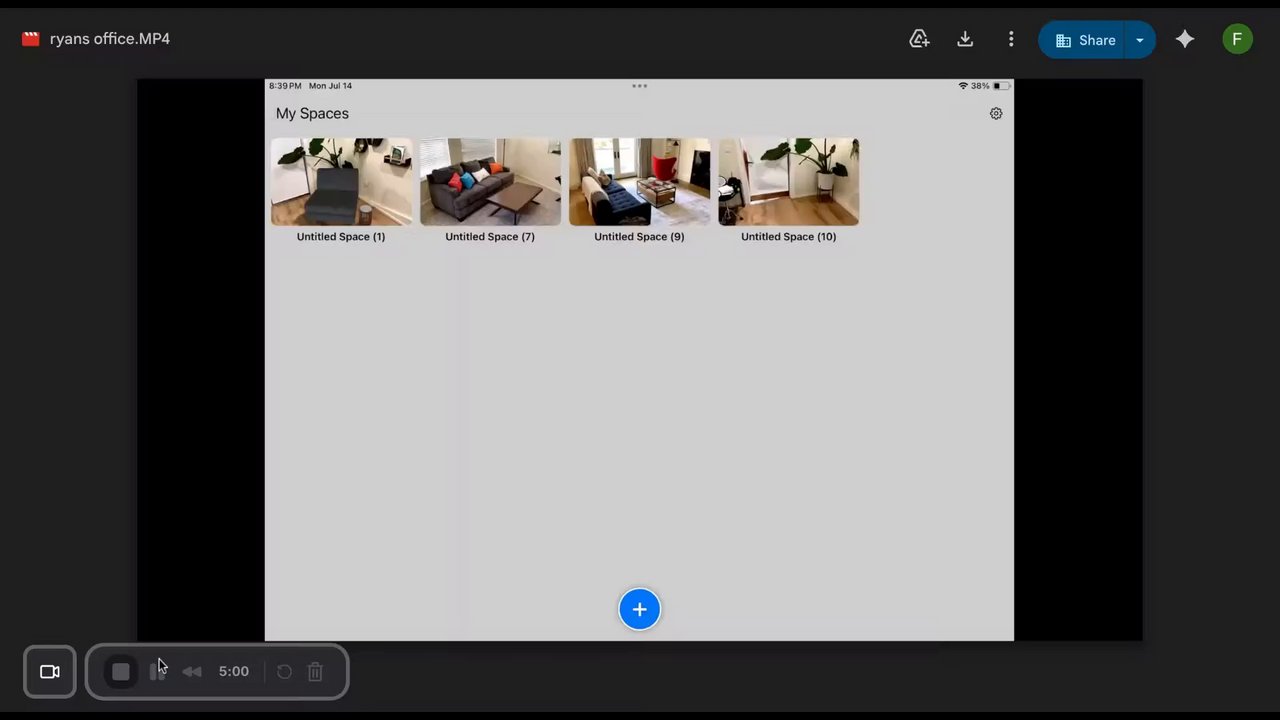Open the three-dot more actions menu
Viewport: 1280px width, 720px height.
pos(1011,39)
